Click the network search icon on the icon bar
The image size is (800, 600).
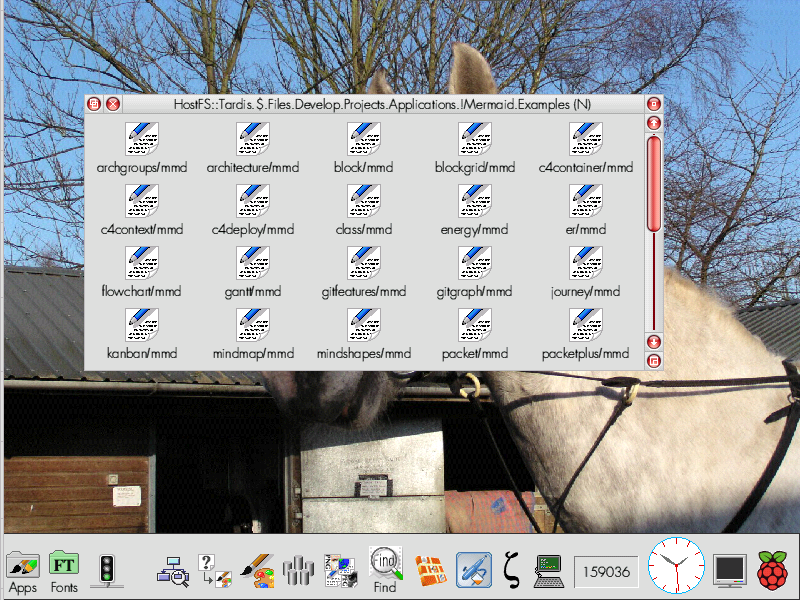pos(173,571)
